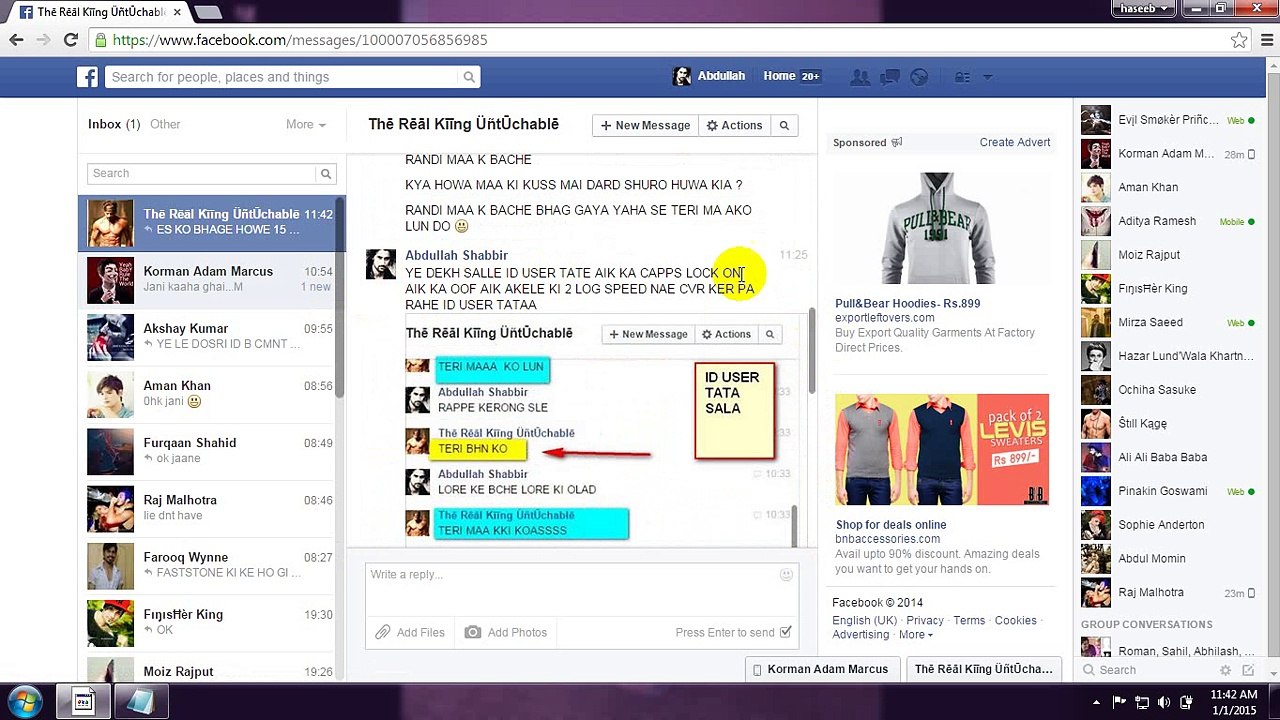Switch to the Other messages tab
Viewport: 1280px width, 720px height.
[x=165, y=124]
